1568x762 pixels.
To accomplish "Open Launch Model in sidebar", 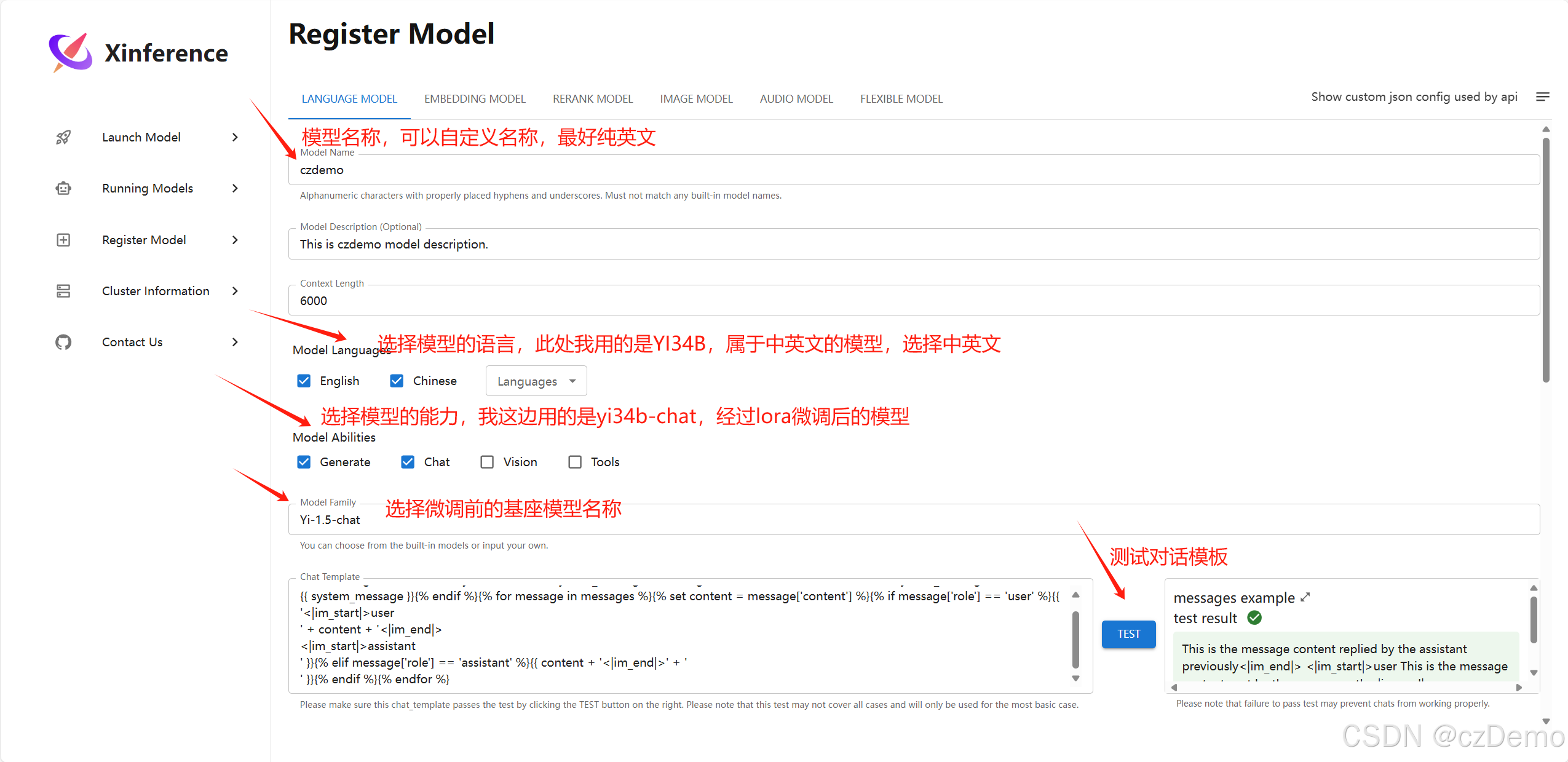I will 141,137.
